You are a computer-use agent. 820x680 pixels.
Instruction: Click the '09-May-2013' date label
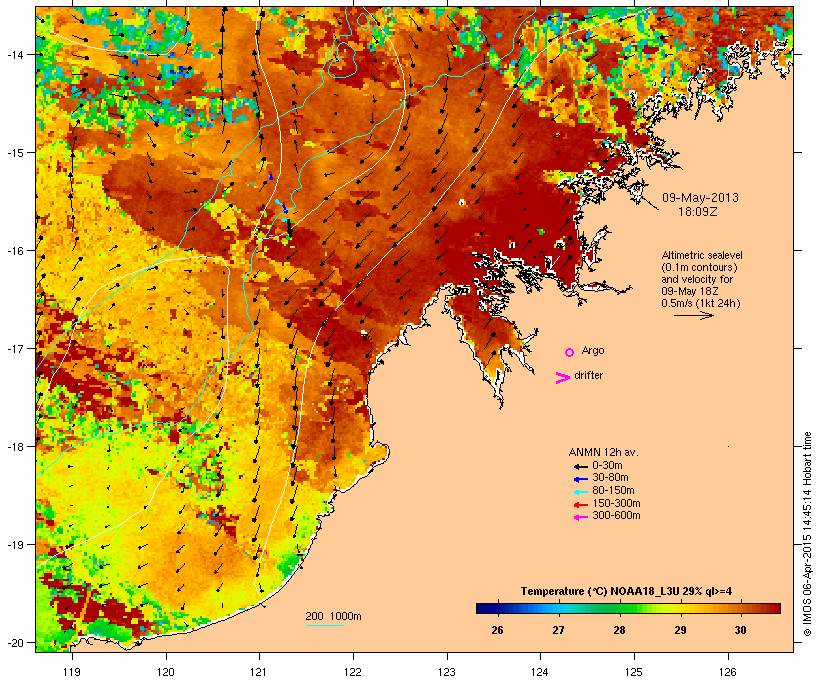coord(700,198)
